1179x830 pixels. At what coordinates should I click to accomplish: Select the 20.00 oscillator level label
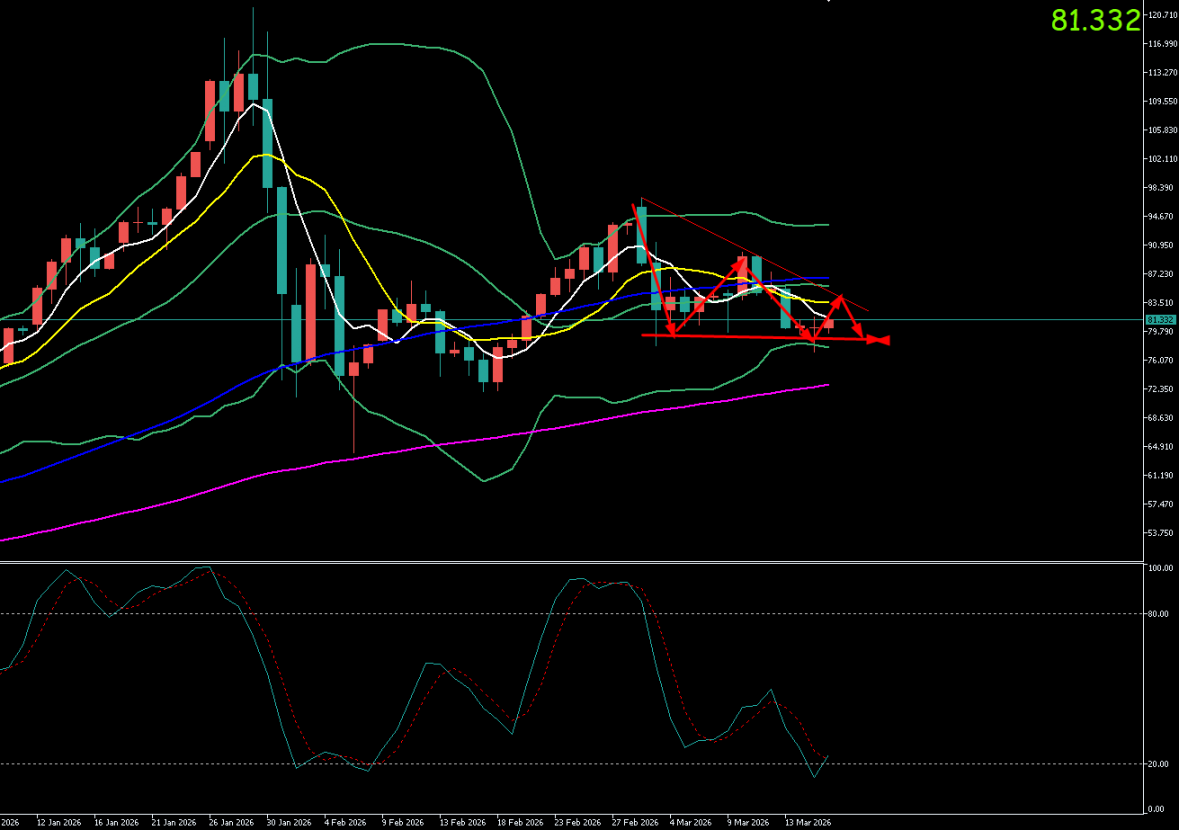(x=1158, y=764)
